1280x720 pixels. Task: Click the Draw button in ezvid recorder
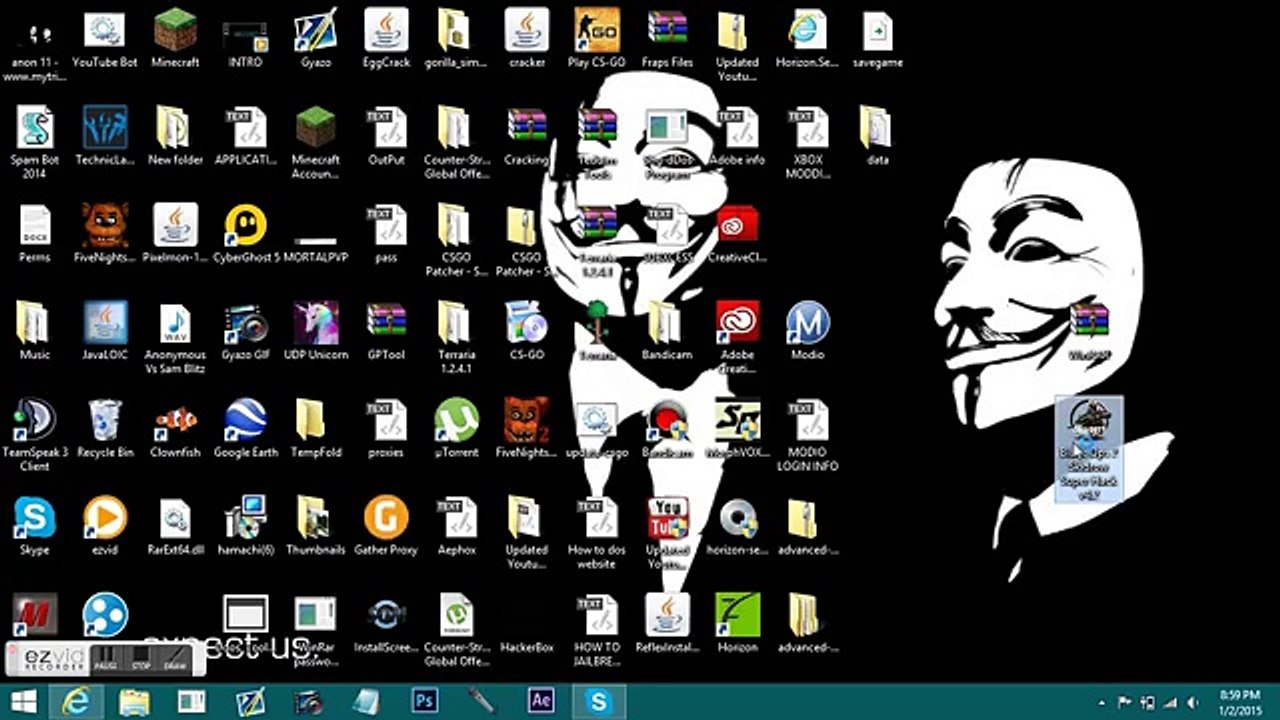(x=175, y=659)
